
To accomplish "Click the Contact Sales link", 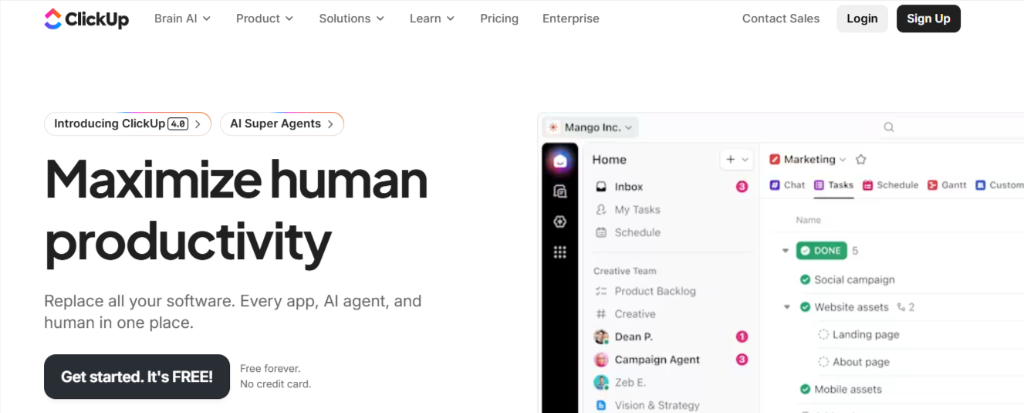I will [x=780, y=19].
